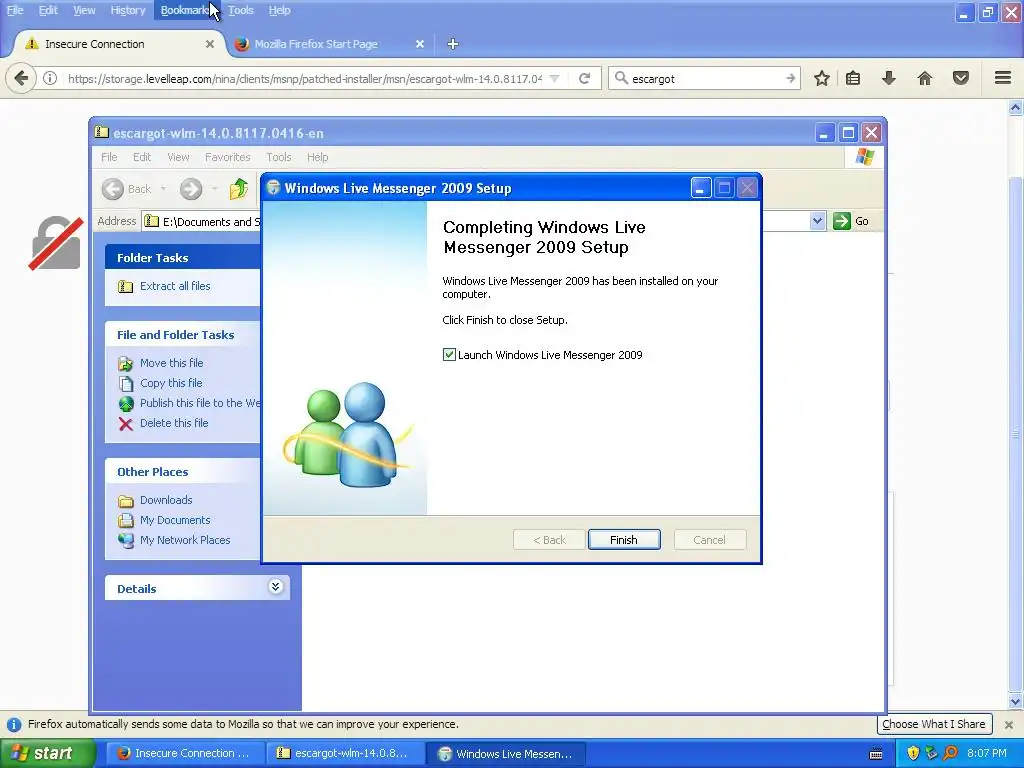Viewport: 1024px width, 768px height.
Task: Open a new Firefox tab
Action: click(453, 44)
